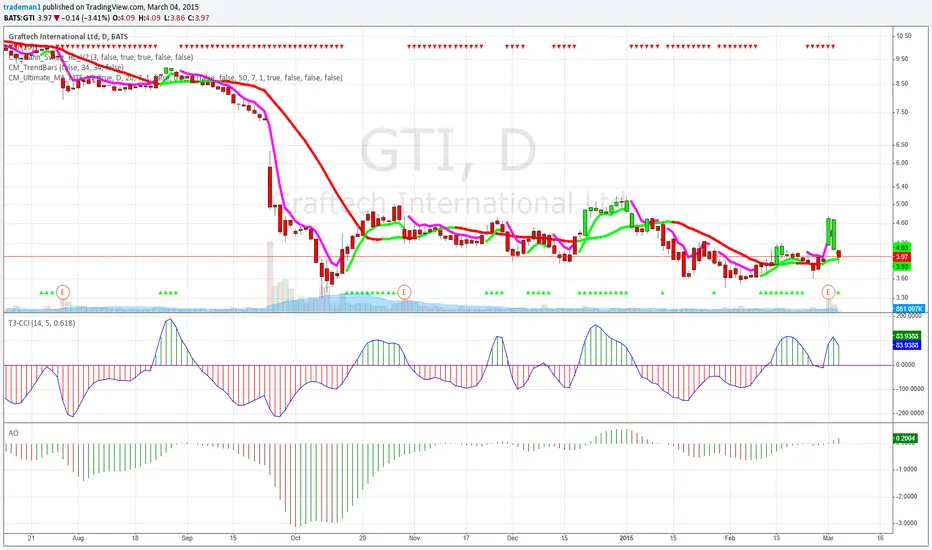Click the green 4.03 price tag
This screenshot has width=932, height=550.
tap(902, 247)
